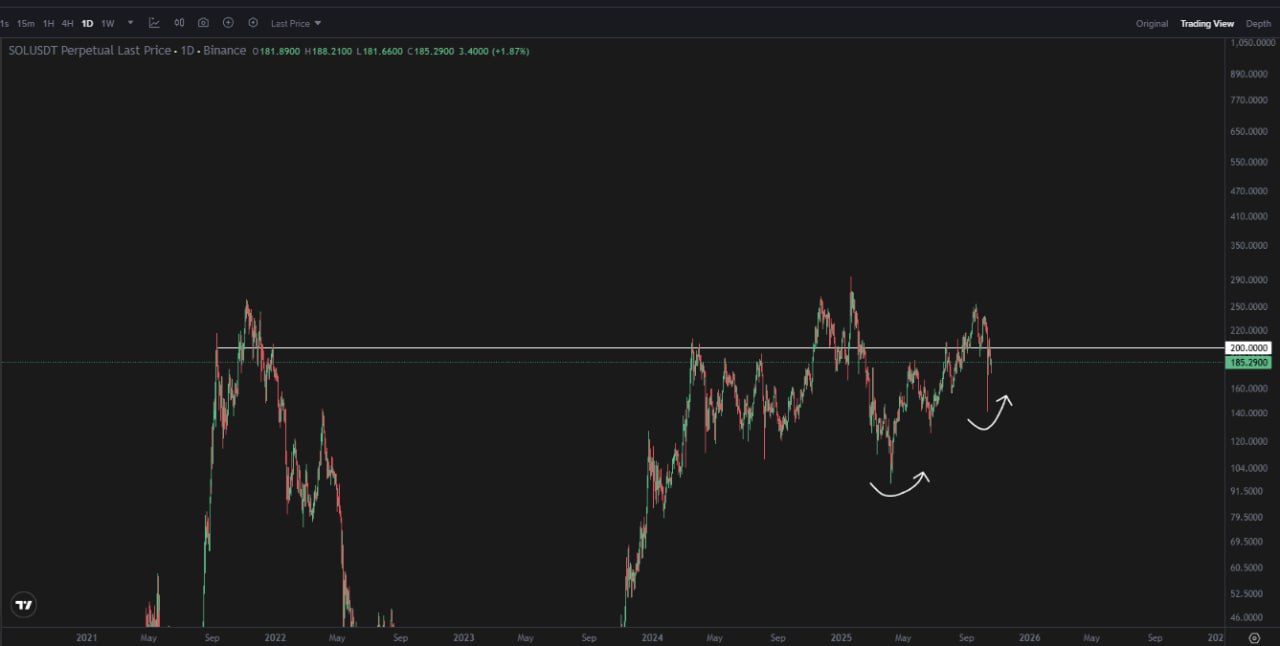This screenshot has width=1280, height=646.
Task: Click the green 185.2900 current price label
Action: 1248,362
